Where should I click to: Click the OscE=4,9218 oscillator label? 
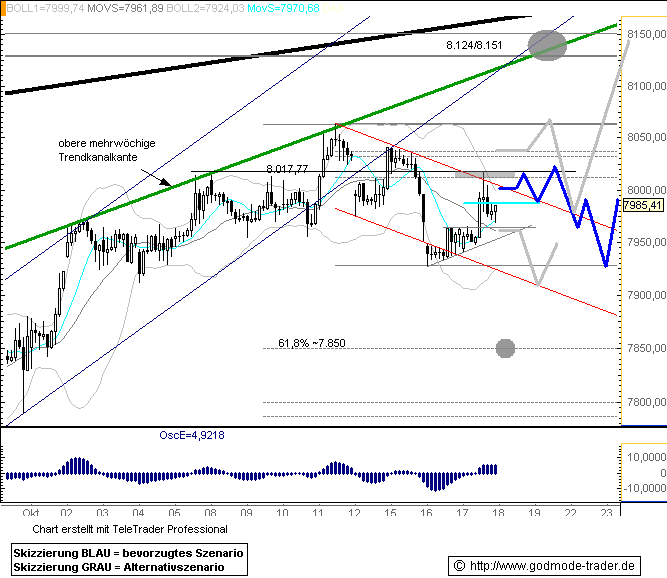192,435
